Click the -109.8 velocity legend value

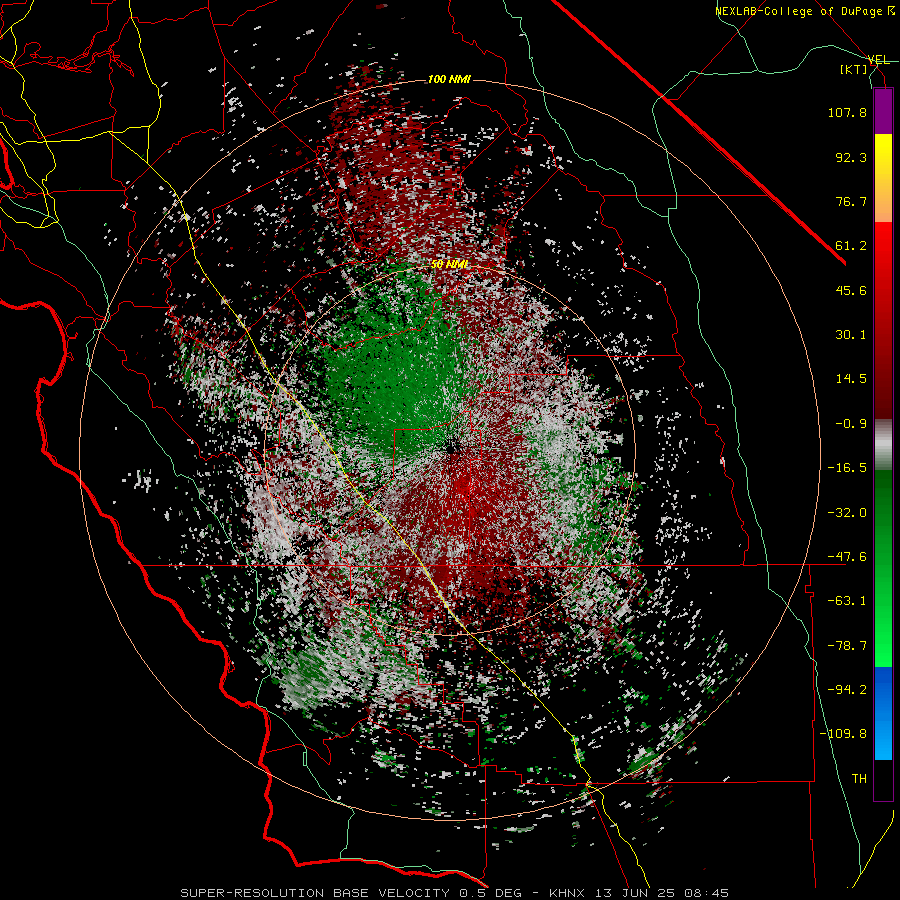tap(843, 734)
